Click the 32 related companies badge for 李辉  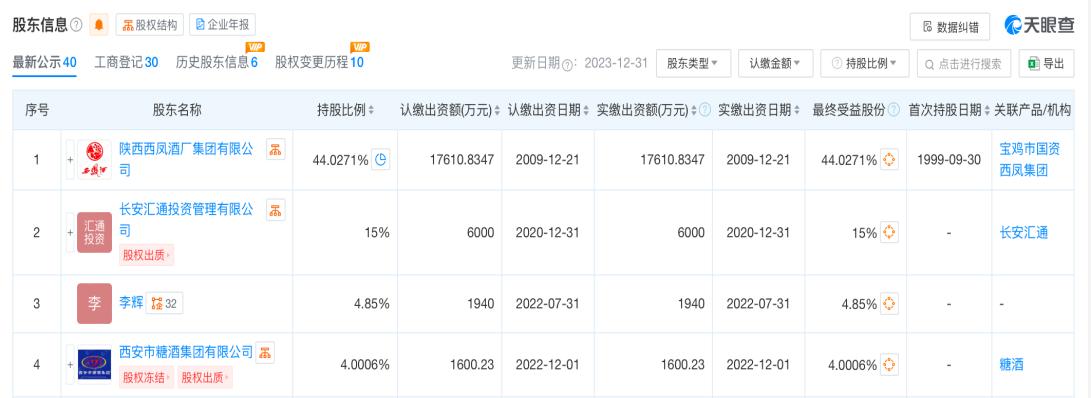[x=164, y=303]
